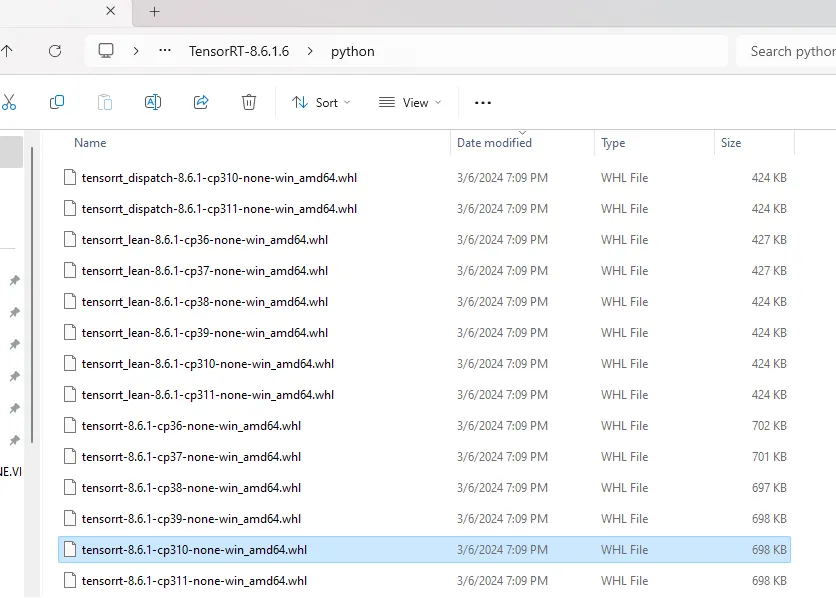Click the 702 KB size cell
The height and width of the screenshot is (598, 836).
click(769, 426)
